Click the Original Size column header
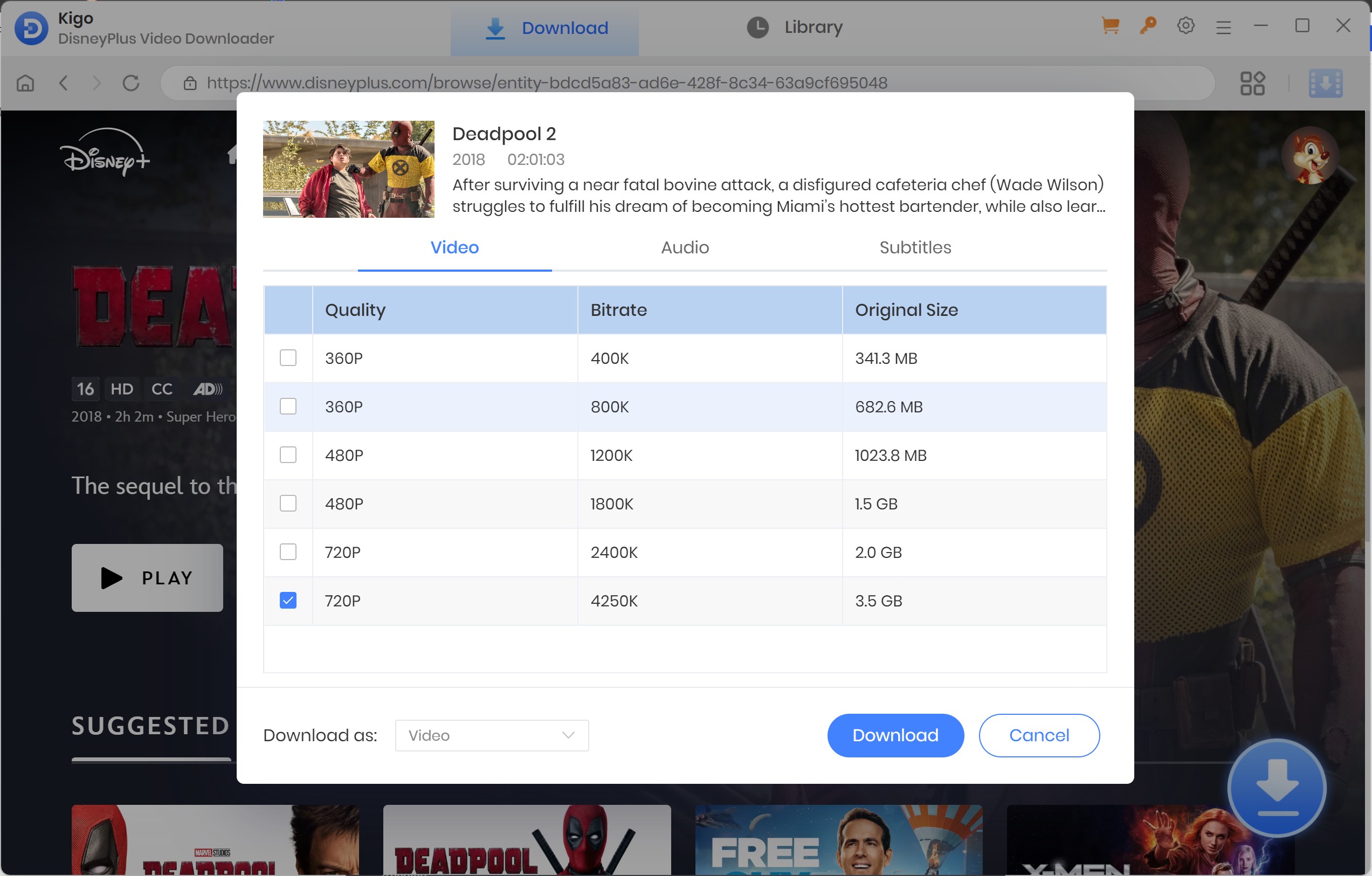Viewport: 1372px width, 876px height. click(974, 310)
